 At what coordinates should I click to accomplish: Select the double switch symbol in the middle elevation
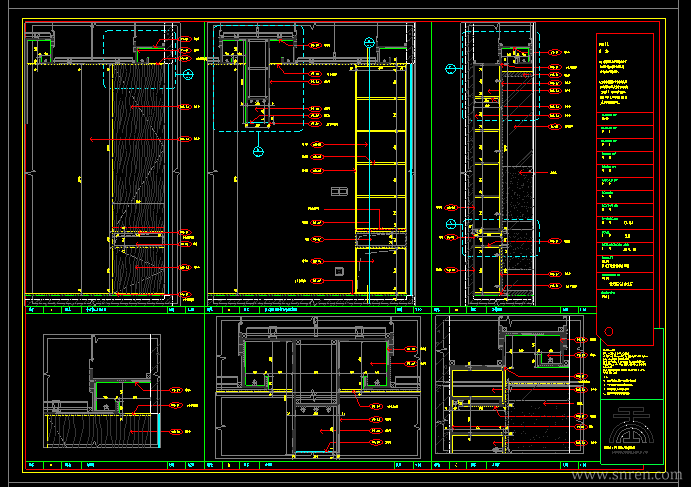click(x=339, y=191)
